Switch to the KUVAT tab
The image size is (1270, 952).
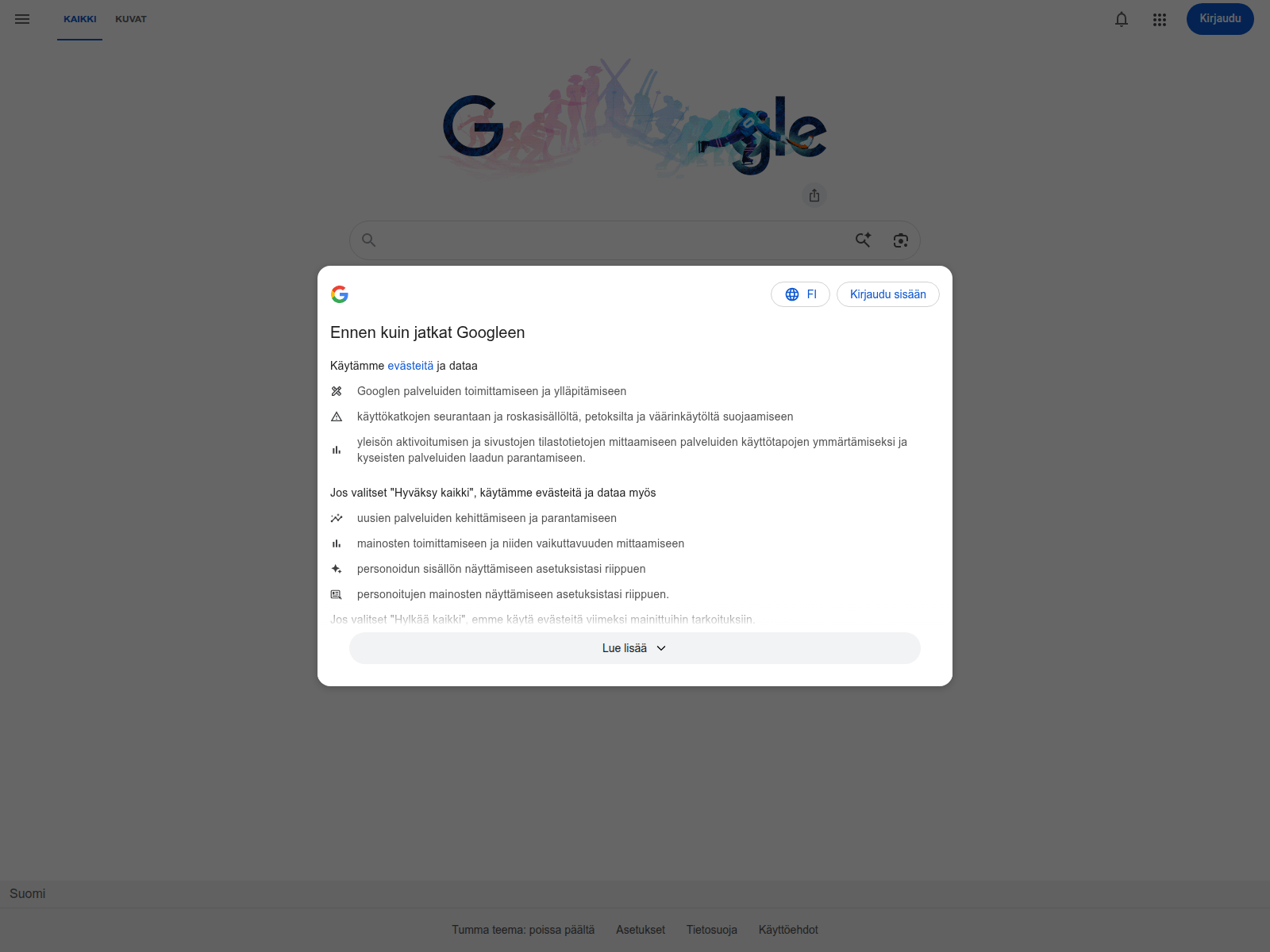pyautogui.click(x=131, y=19)
